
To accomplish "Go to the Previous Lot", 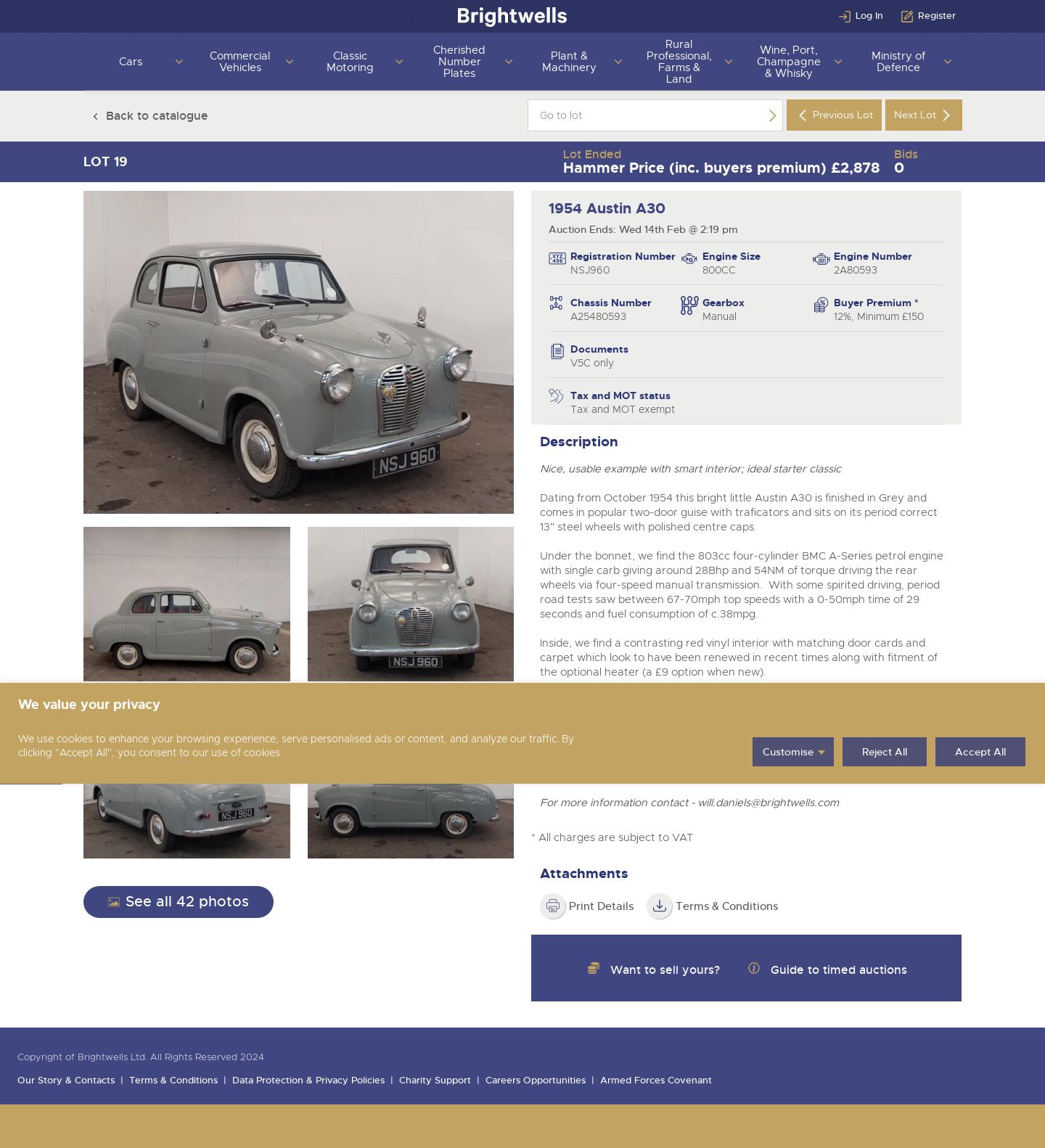I will pos(835,115).
